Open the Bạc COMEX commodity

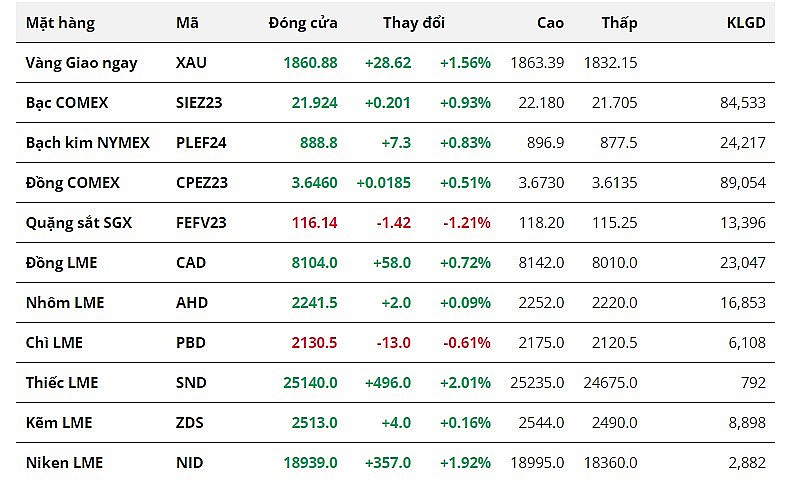point(67,102)
